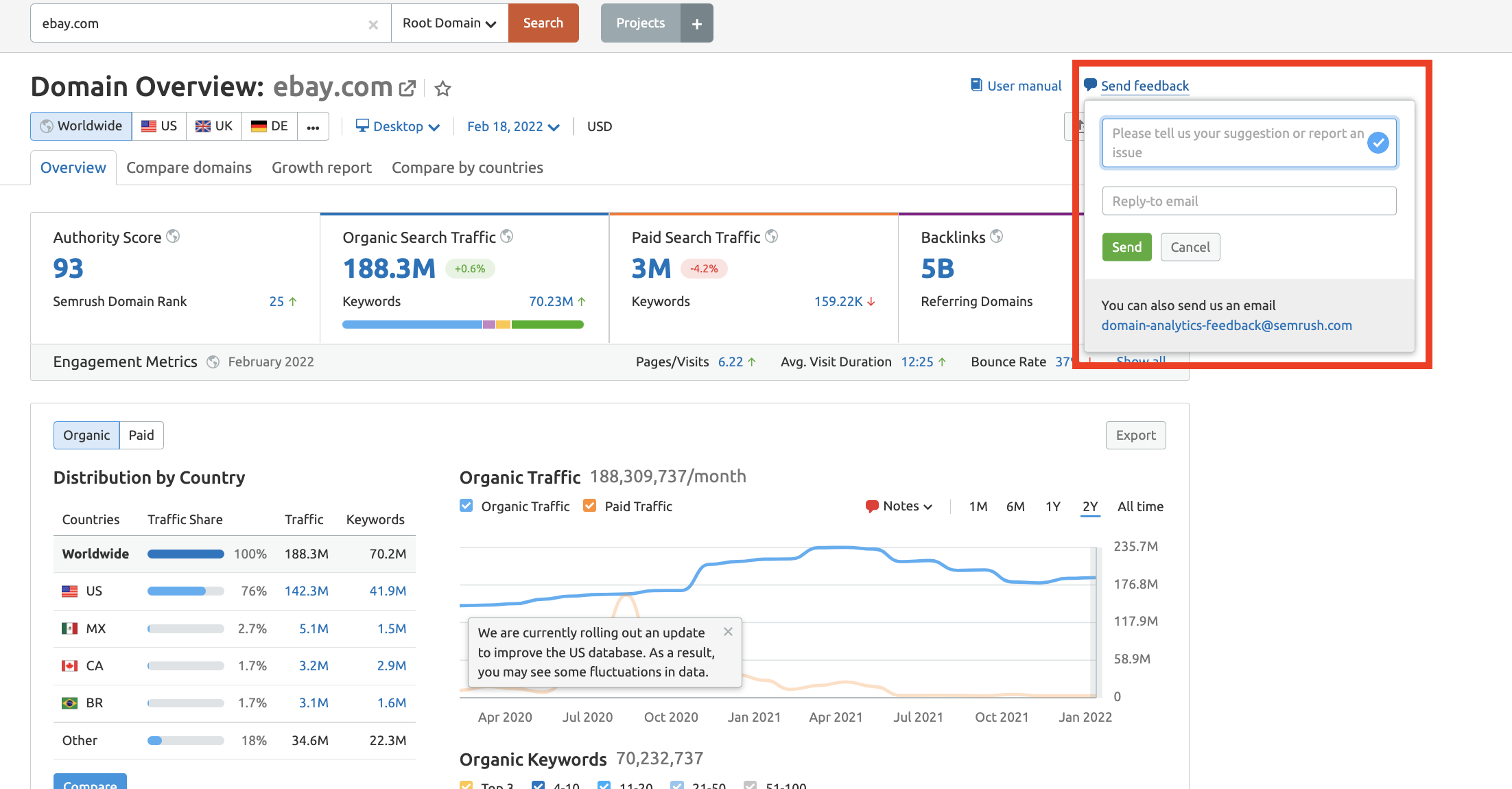Viewport: 1512px width, 789px height.
Task: Switch to the Overview tab
Action: [x=73, y=167]
